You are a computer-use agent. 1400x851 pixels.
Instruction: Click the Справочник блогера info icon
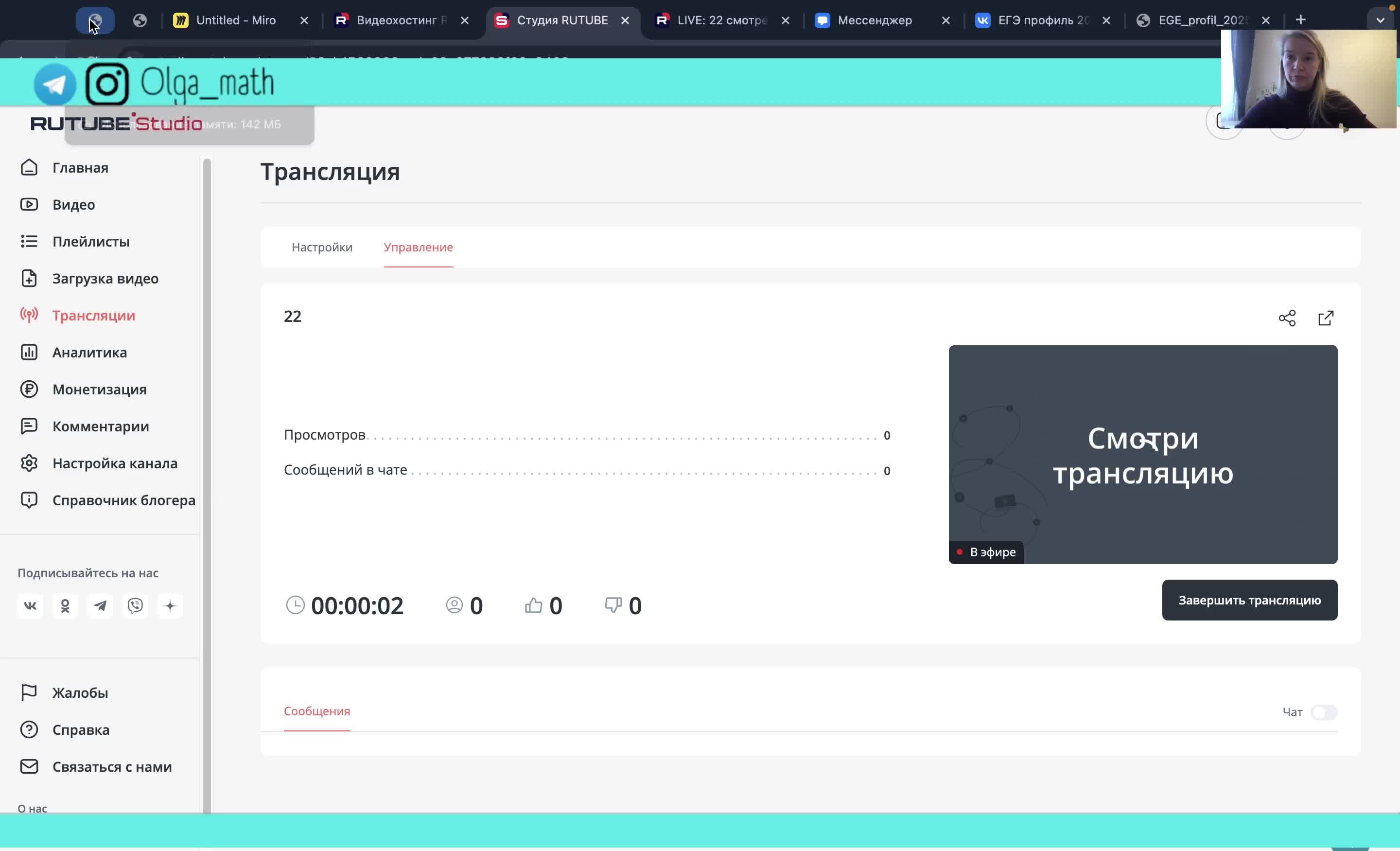[29, 500]
